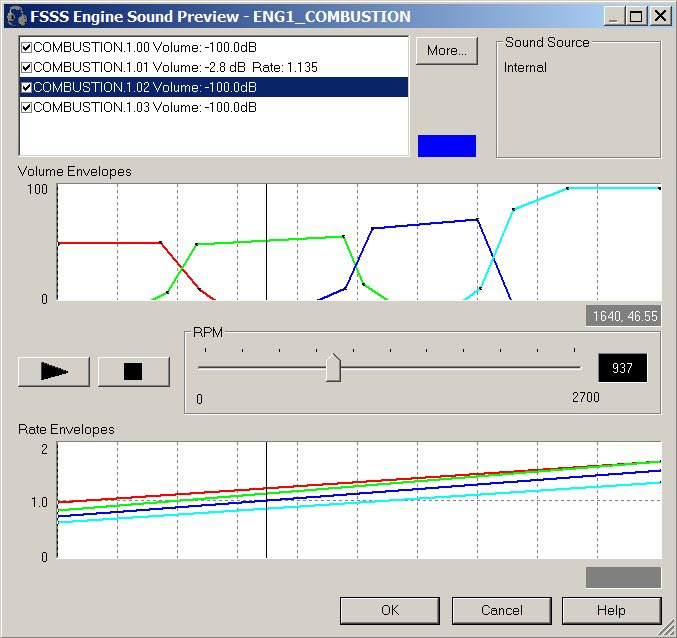Uncheck COMBUSTION.1.01 checkbox
677x638 pixels.
pyautogui.click(x=27, y=67)
